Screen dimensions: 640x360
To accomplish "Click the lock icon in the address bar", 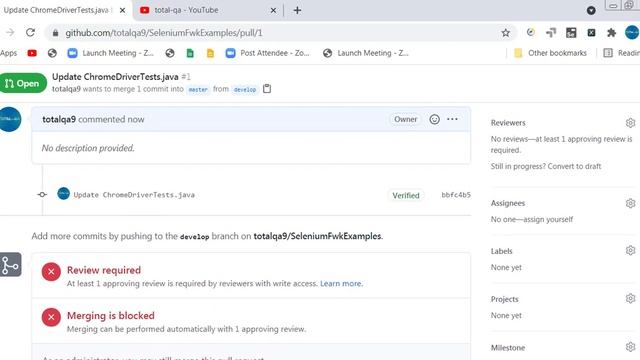I will pos(56,33).
